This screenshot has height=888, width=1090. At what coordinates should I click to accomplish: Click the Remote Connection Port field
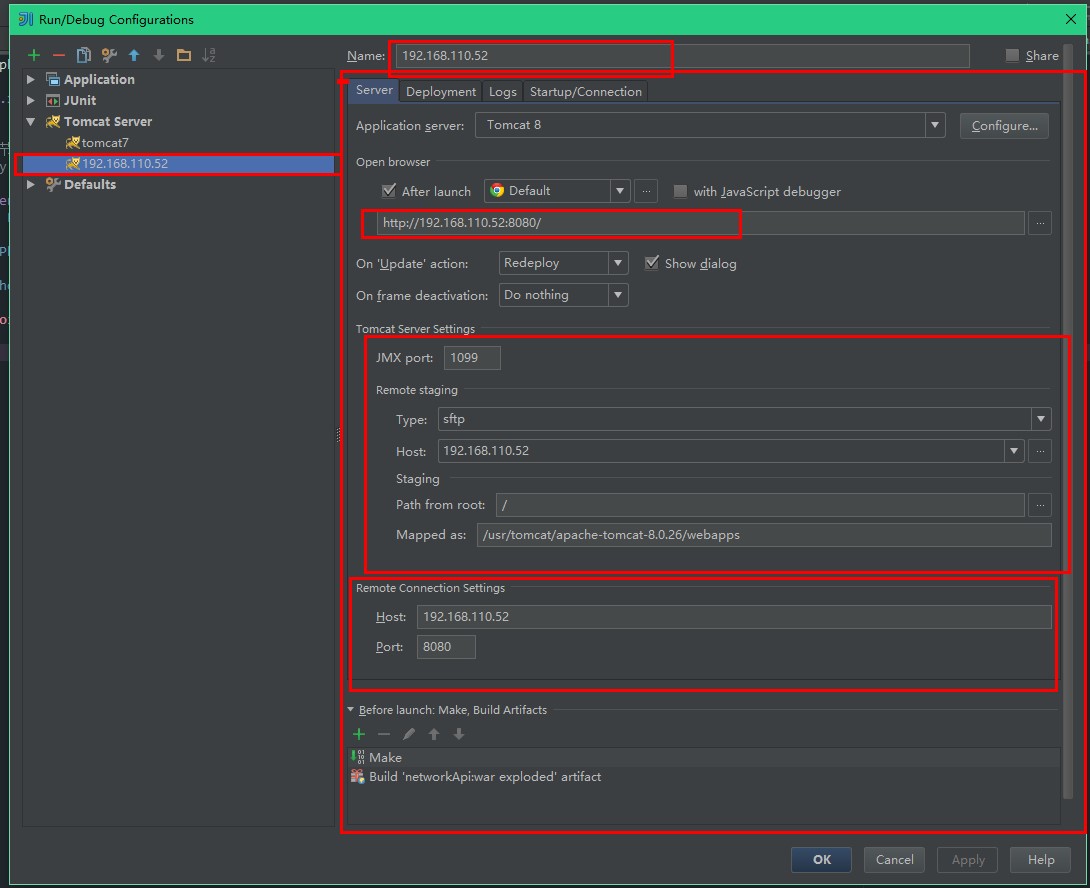tap(446, 647)
